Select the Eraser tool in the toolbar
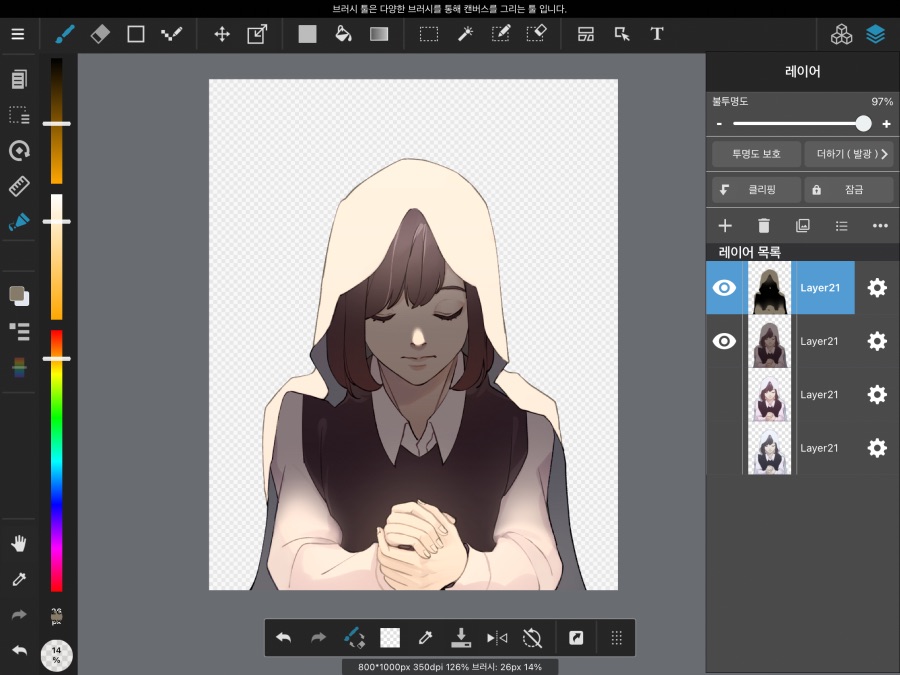The width and height of the screenshot is (900, 675). coord(99,33)
